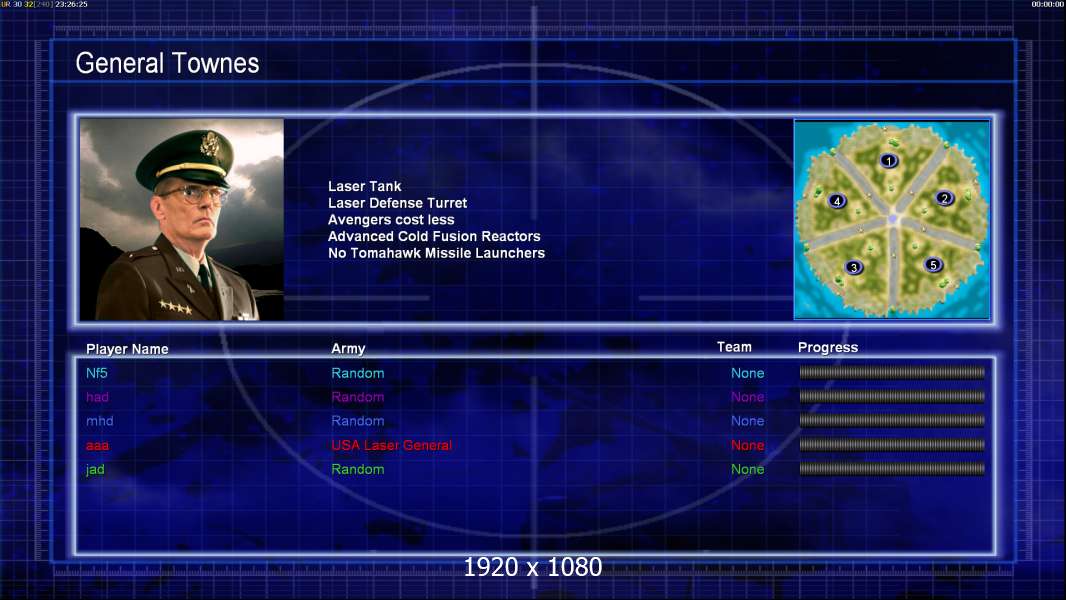Click player name mhd

click(99, 421)
